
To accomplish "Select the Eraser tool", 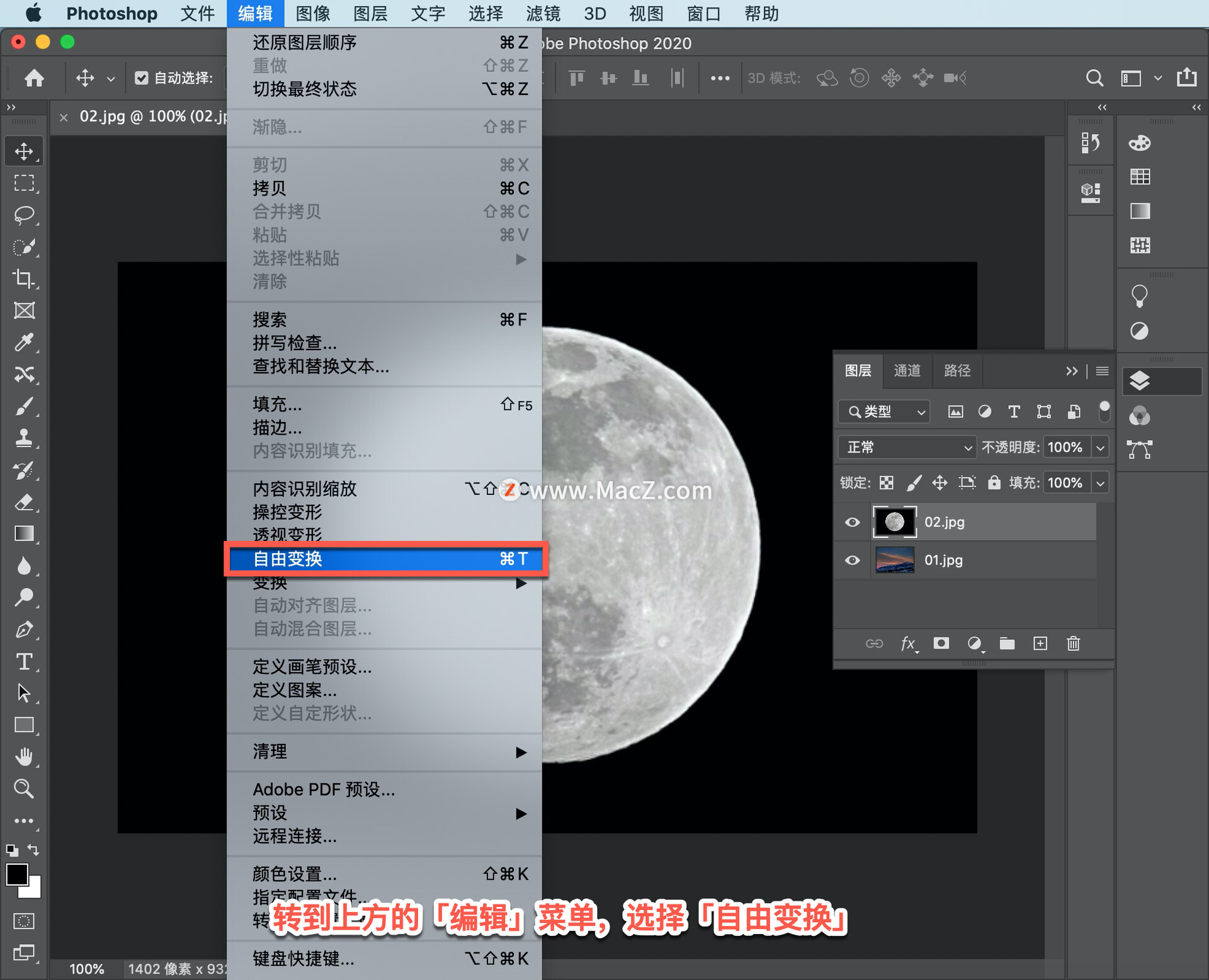I will [x=24, y=502].
